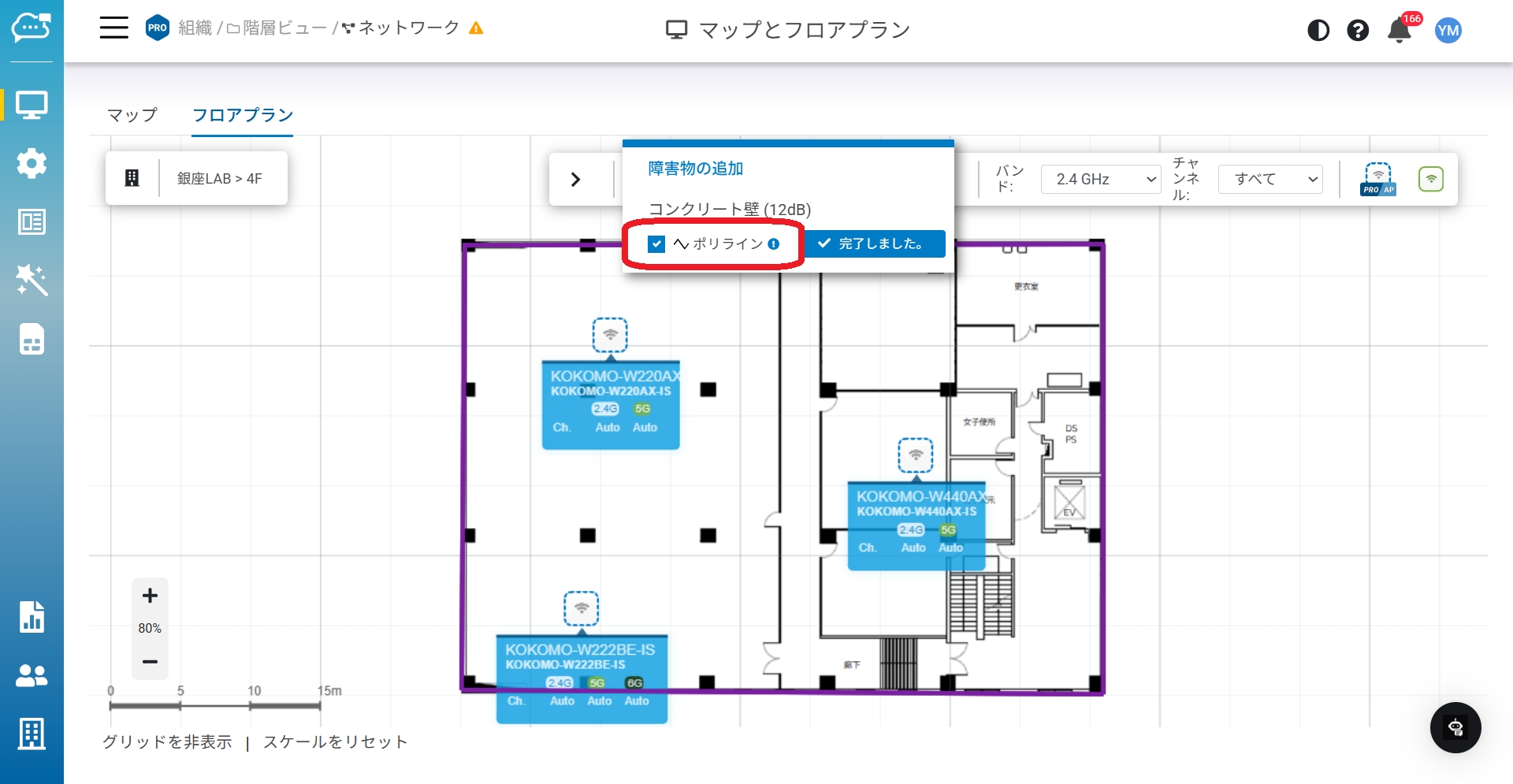
Task: Toggle the PRO AP display icon
Action: coord(1377,179)
